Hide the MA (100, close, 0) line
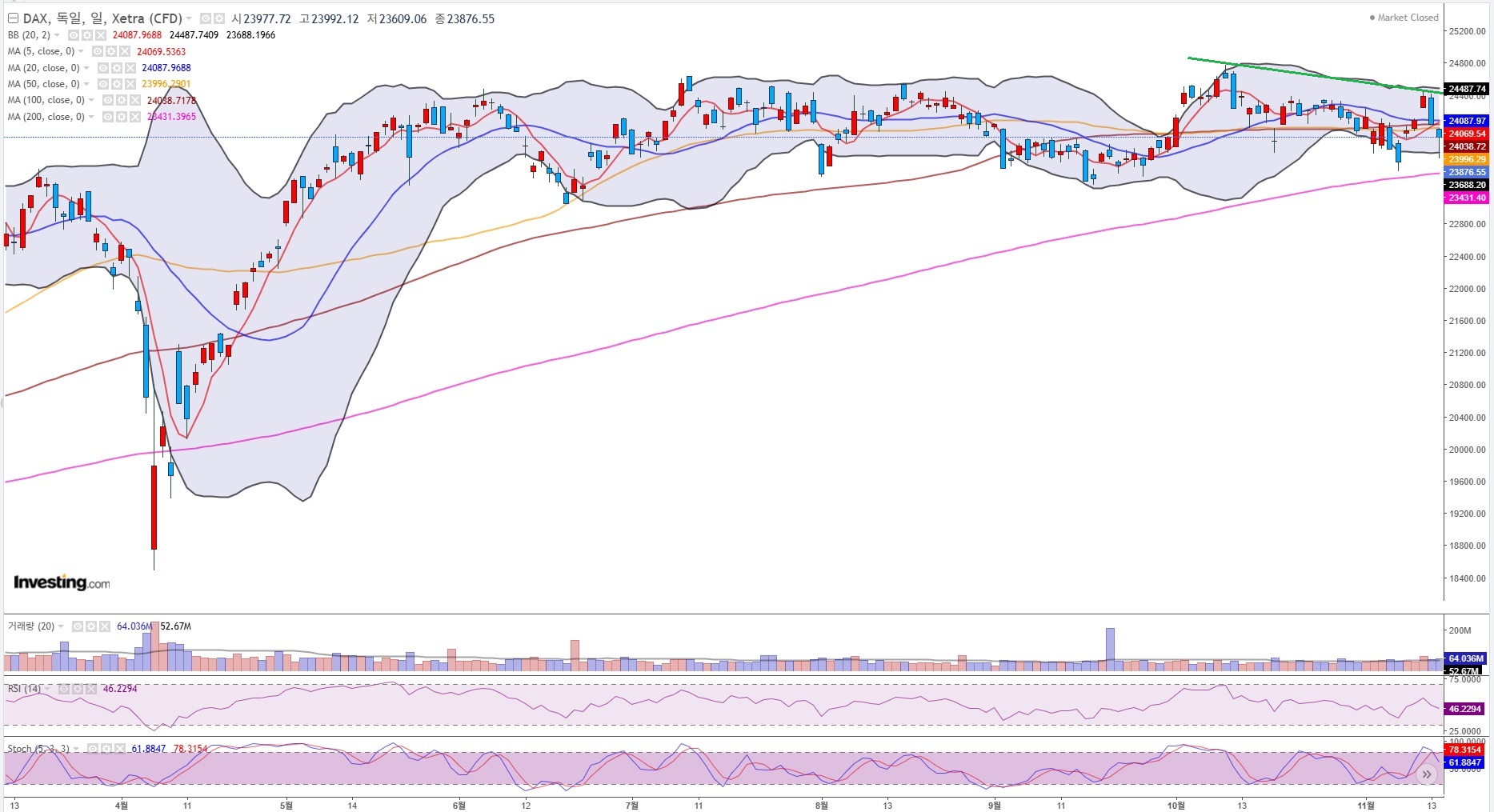1494x812 pixels. [108, 100]
